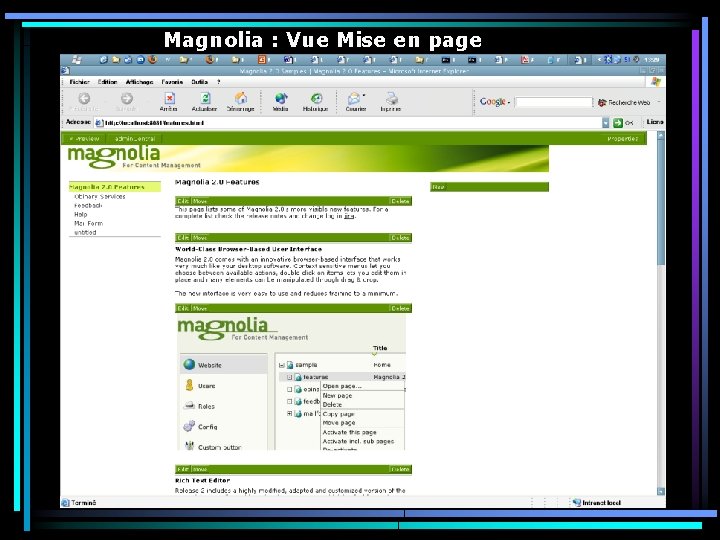
Task: Click the Google search input field
Action: [x=553, y=102]
